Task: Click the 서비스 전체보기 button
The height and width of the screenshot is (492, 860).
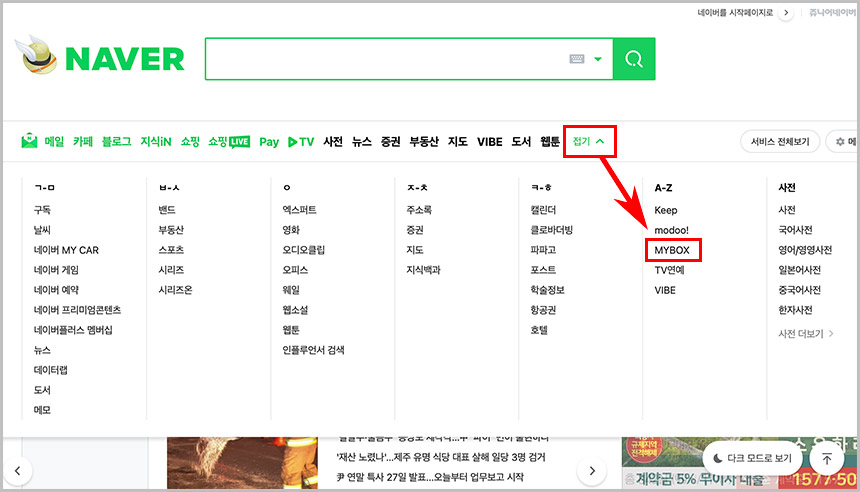Action: click(780, 142)
